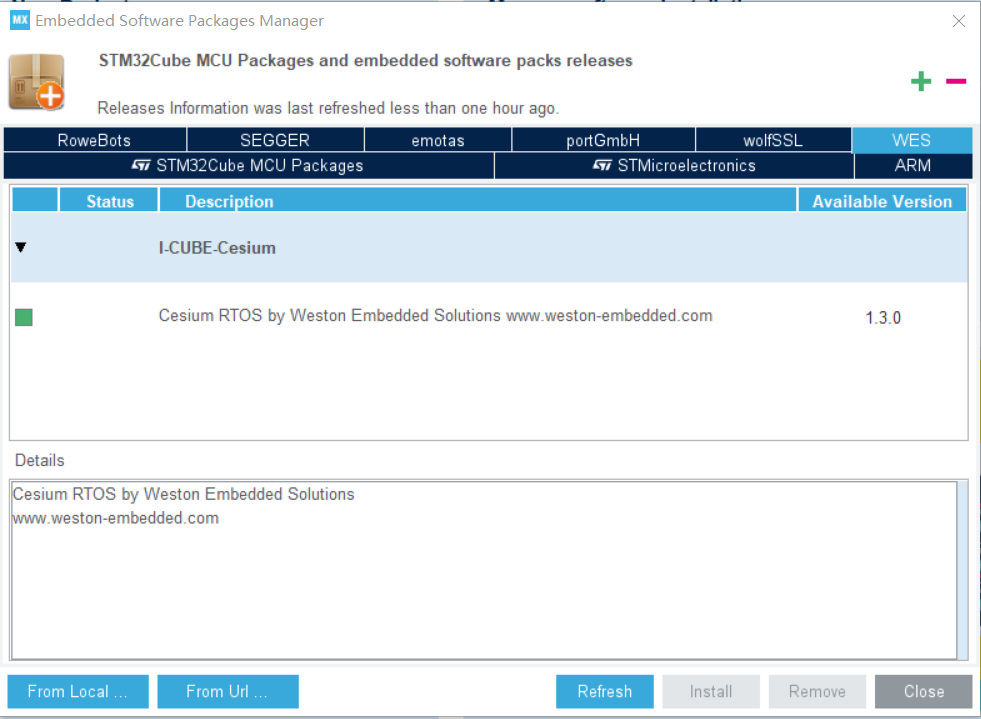
Task: Open the wolfSSL tab
Action: coord(773,140)
